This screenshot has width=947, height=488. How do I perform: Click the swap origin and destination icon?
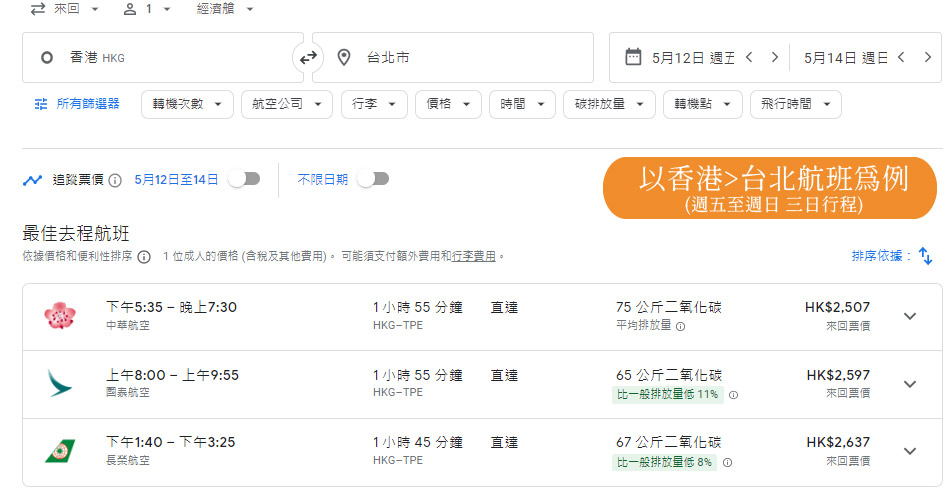307,58
